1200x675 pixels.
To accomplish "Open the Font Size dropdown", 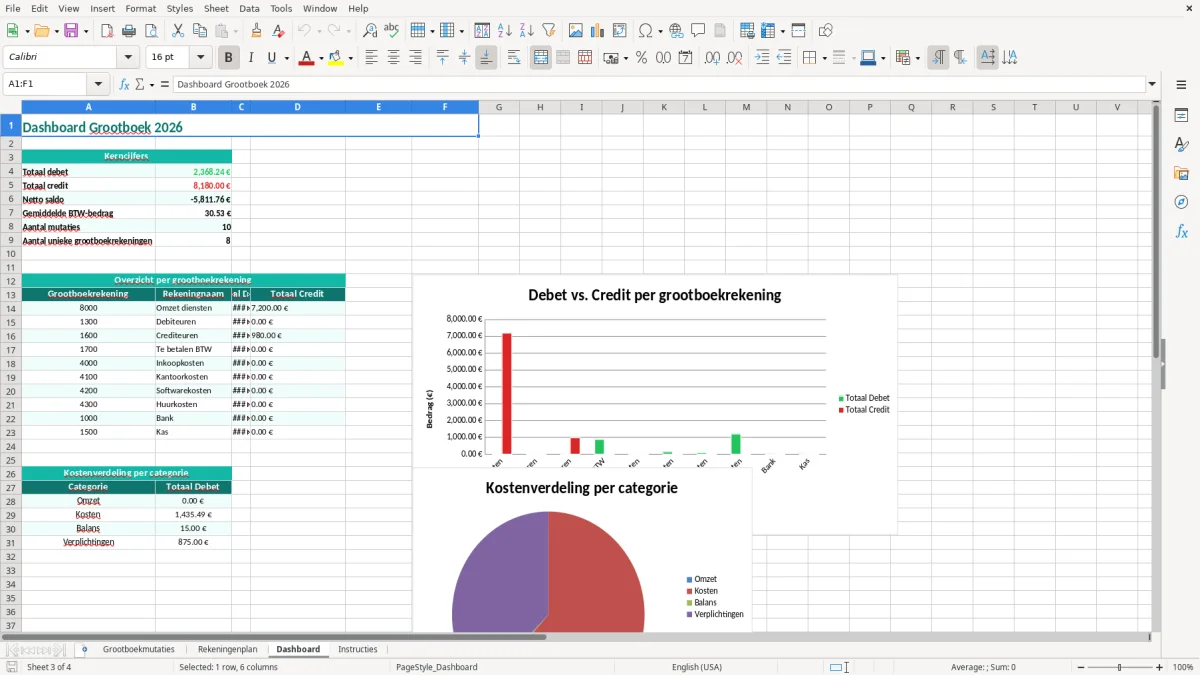I will tap(201, 58).
